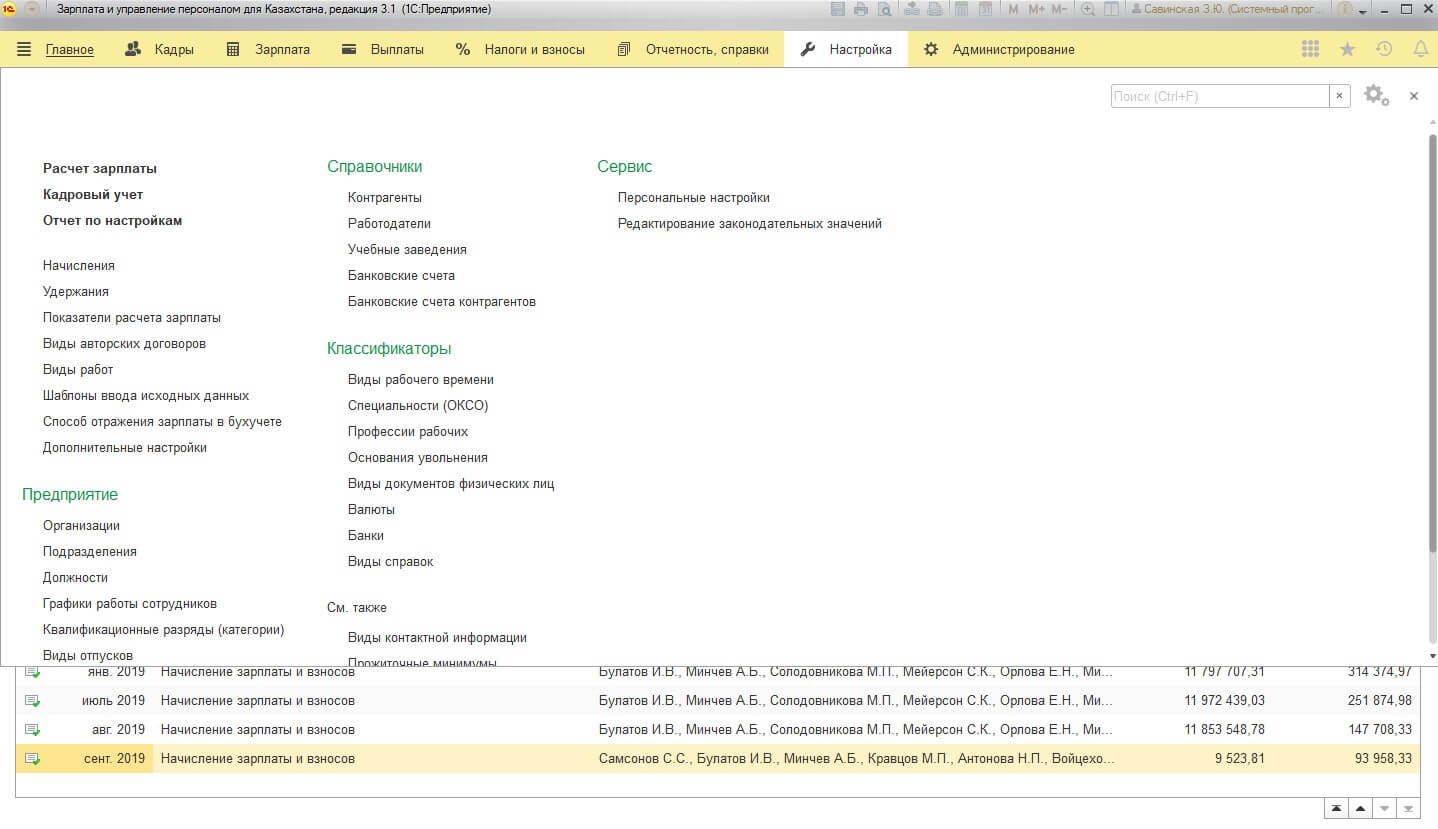Image resolution: width=1438 pixels, height=829 pixels.
Task: Move up one row arrow button
Action: [1360, 808]
